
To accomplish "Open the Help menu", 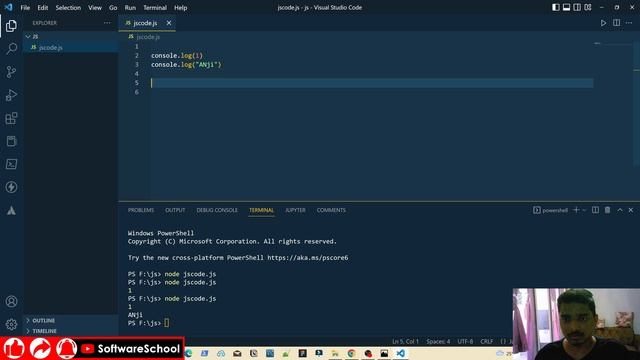I will (180, 7).
